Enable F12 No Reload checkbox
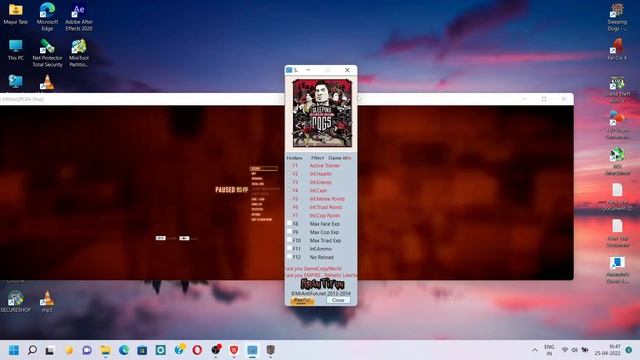 coord(289,257)
